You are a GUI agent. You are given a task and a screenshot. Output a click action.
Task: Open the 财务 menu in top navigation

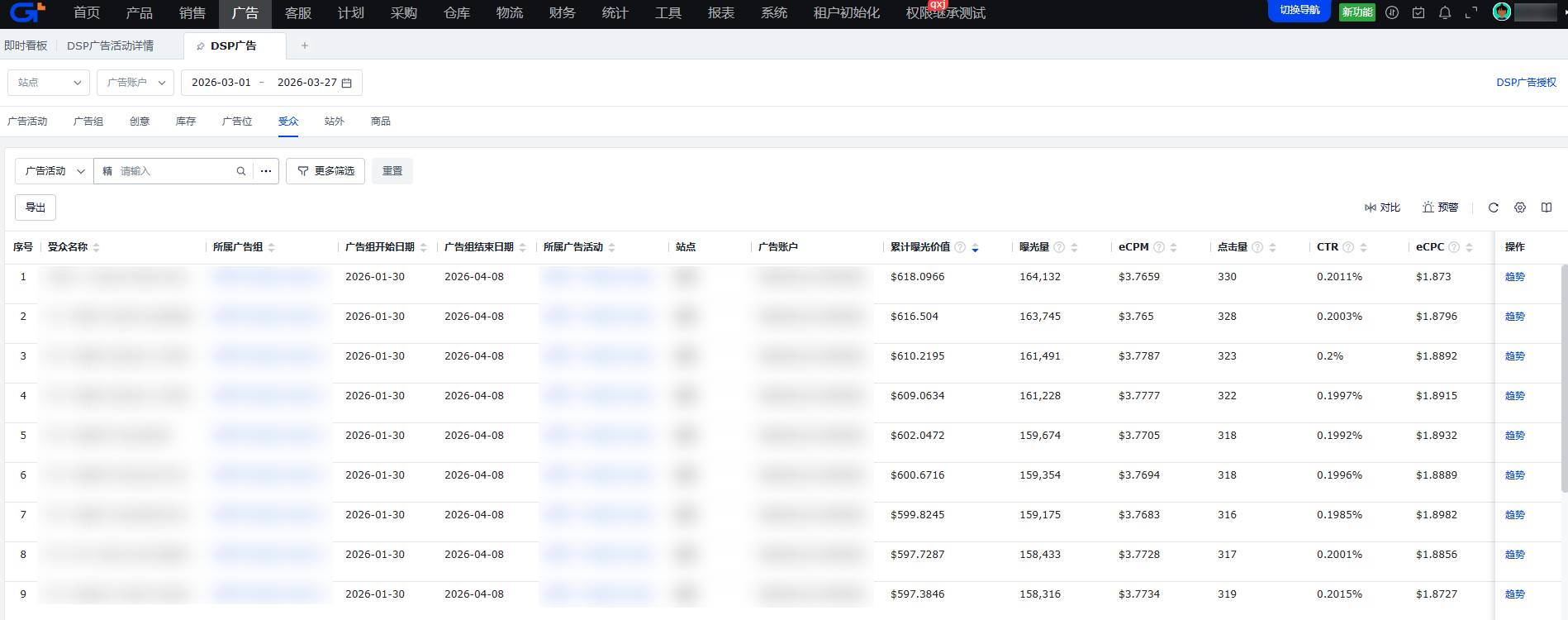point(562,13)
